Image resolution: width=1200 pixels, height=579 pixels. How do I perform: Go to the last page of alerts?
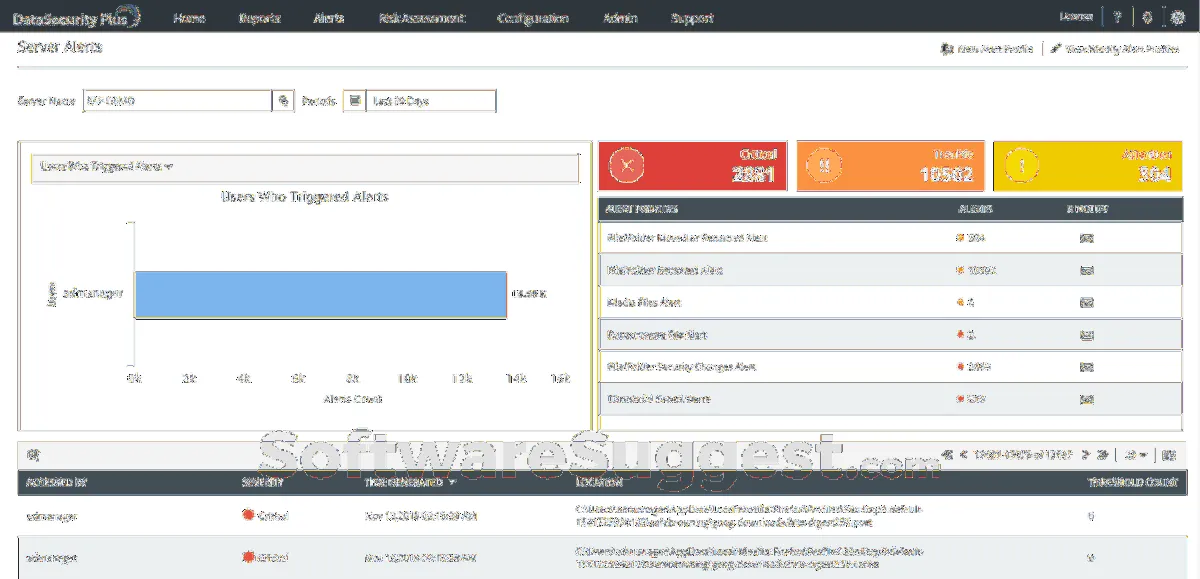[x=1102, y=455]
